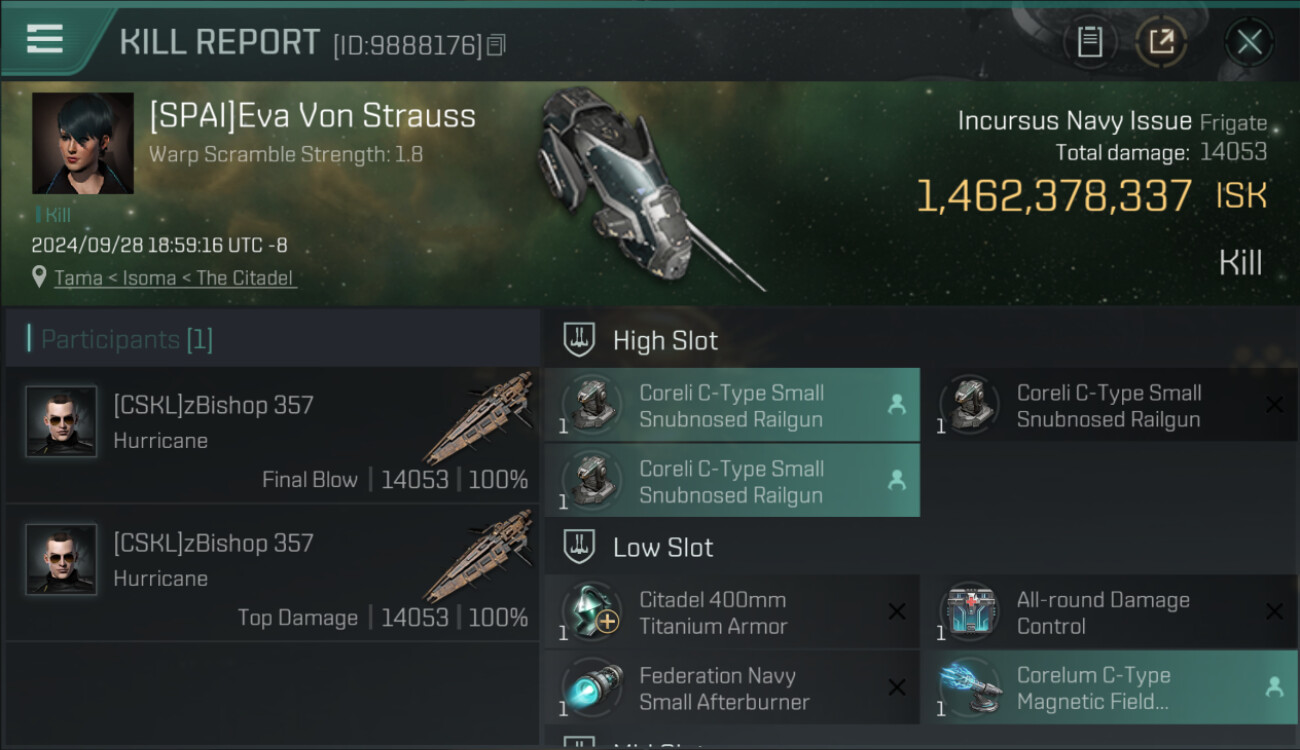The width and height of the screenshot is (1300, 750).
Task: Copy the kill report ID number
Action: pos(497,45)
